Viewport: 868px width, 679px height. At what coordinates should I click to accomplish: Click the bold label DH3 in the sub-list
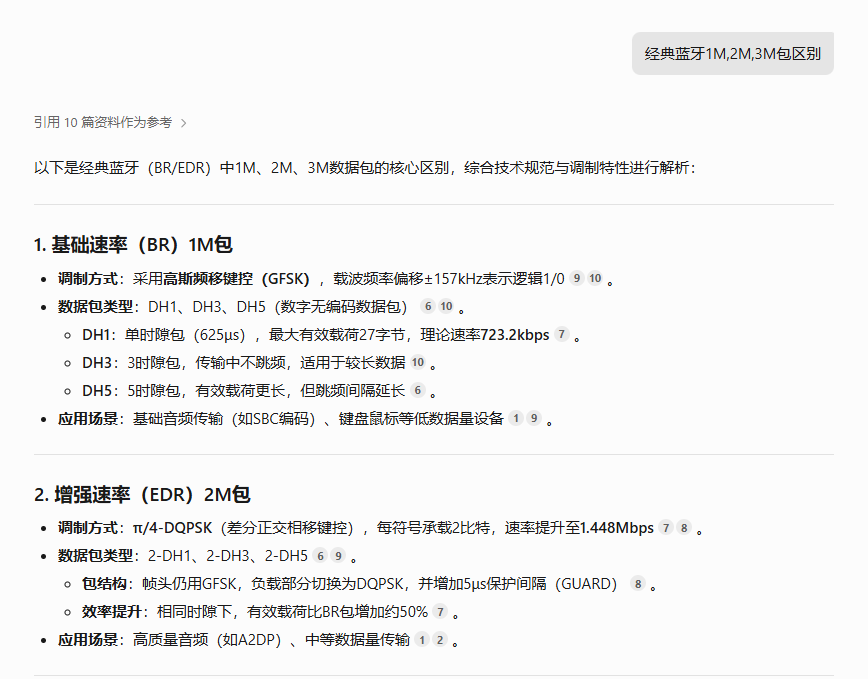[97, 362]
